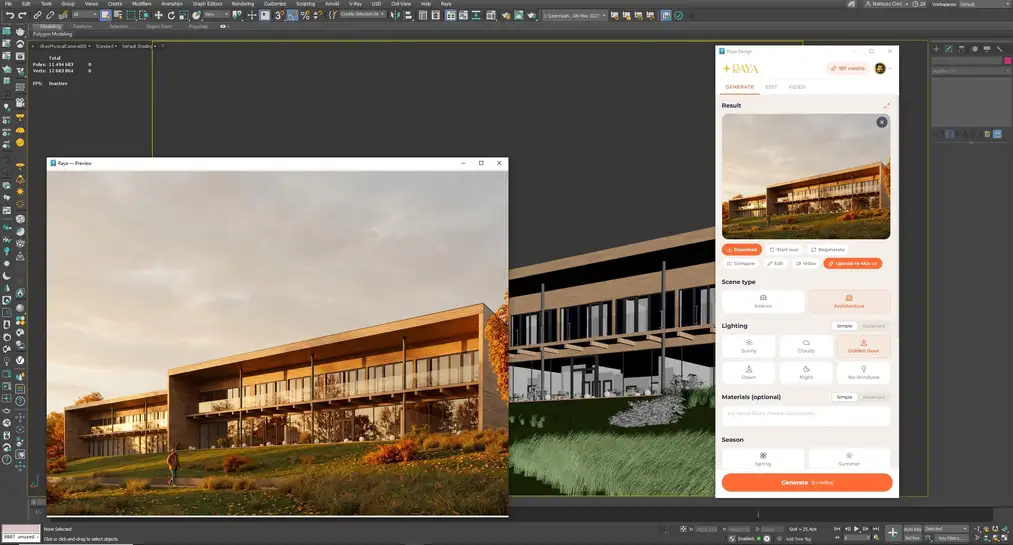The height and width of the screenshot is (545, 1013).
Task: Choose the rectangular selection region tool
Action: point(131,15)
